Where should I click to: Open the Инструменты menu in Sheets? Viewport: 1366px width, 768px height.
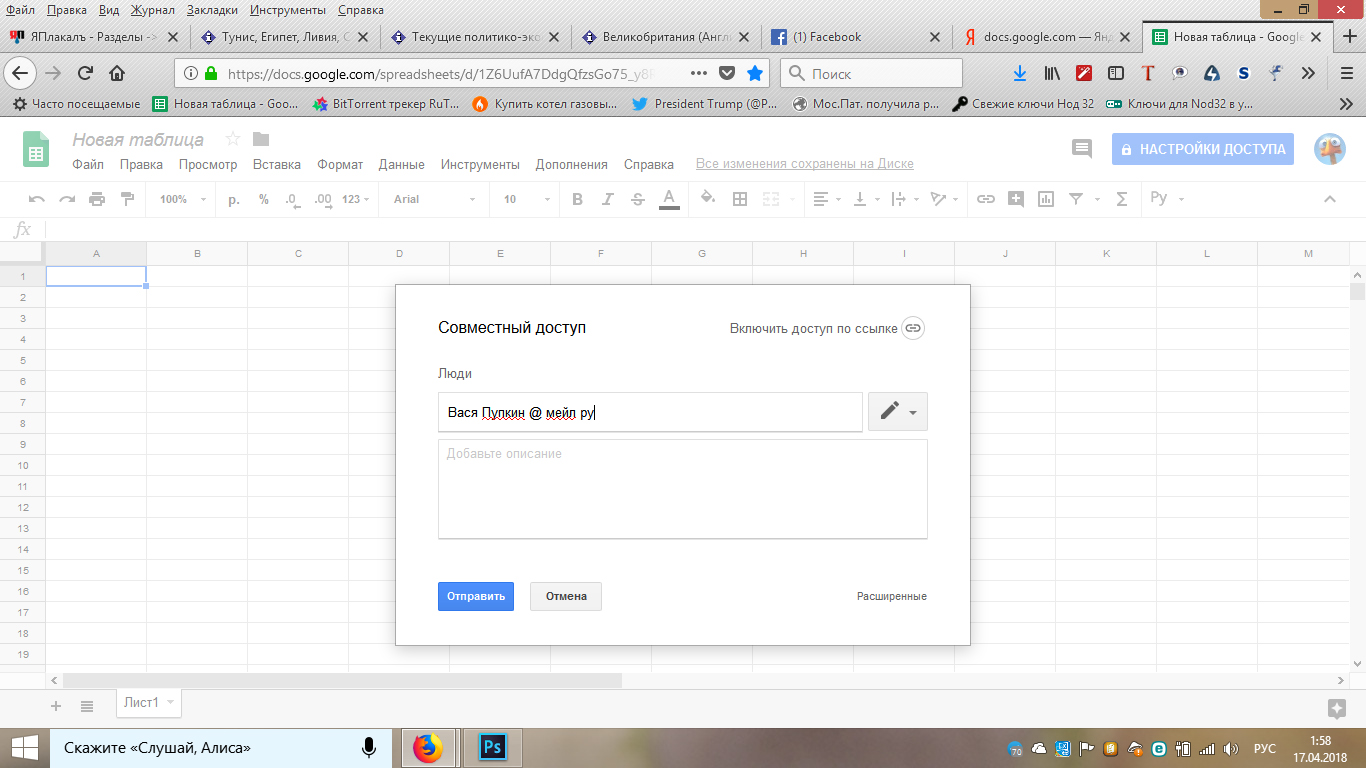point(480,165)
